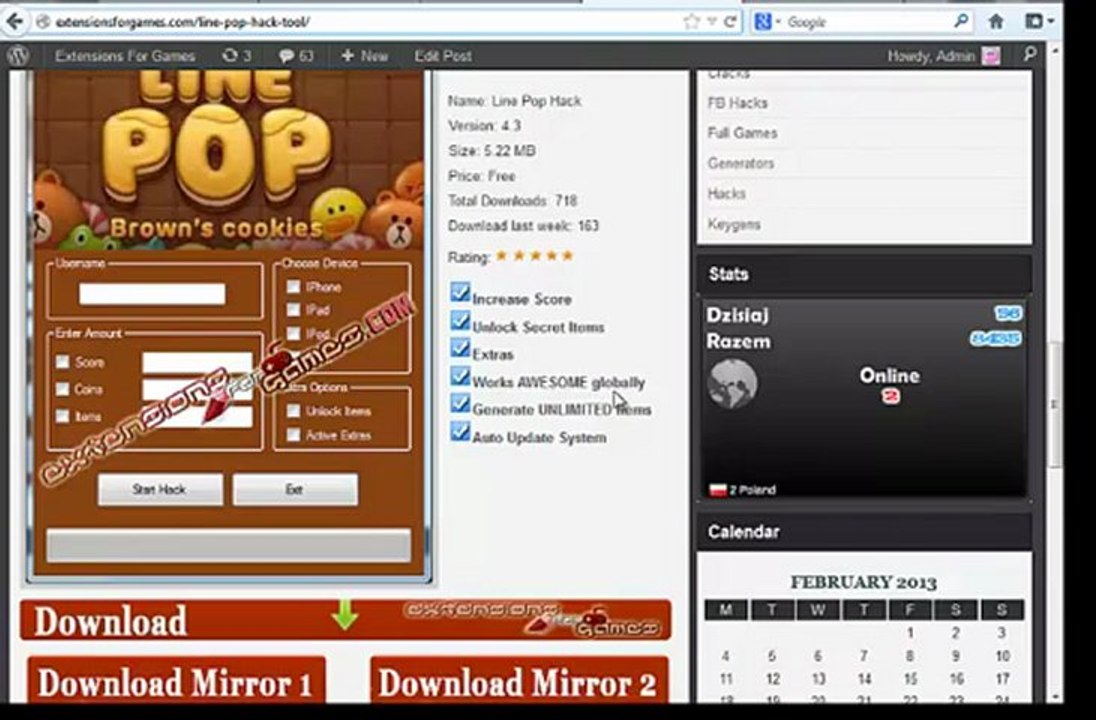Click the Version: 4.3 text
This screenshot has height=720, width=1096.
[484, 126]
